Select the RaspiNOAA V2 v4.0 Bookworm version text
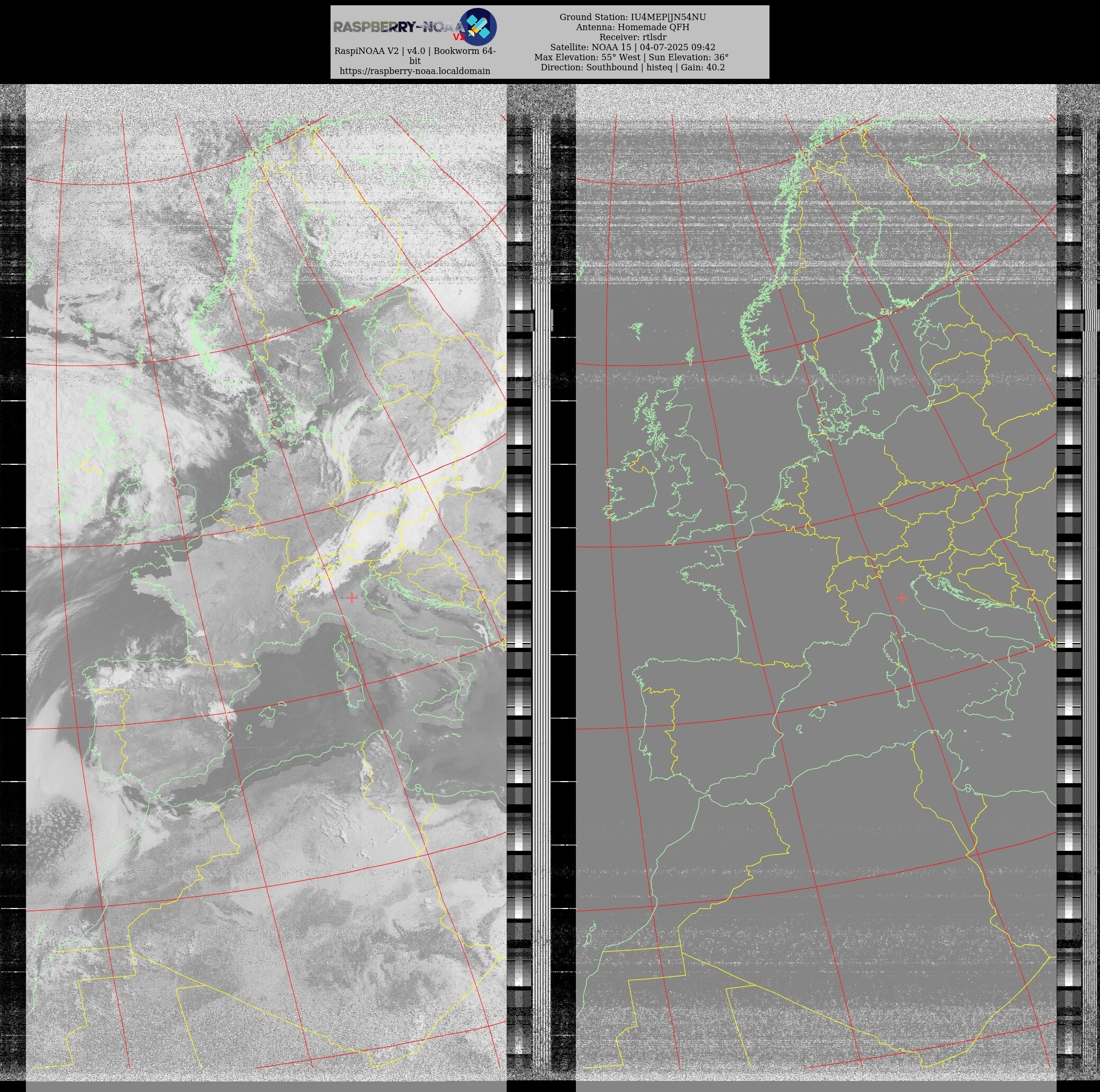 (415, 56)
